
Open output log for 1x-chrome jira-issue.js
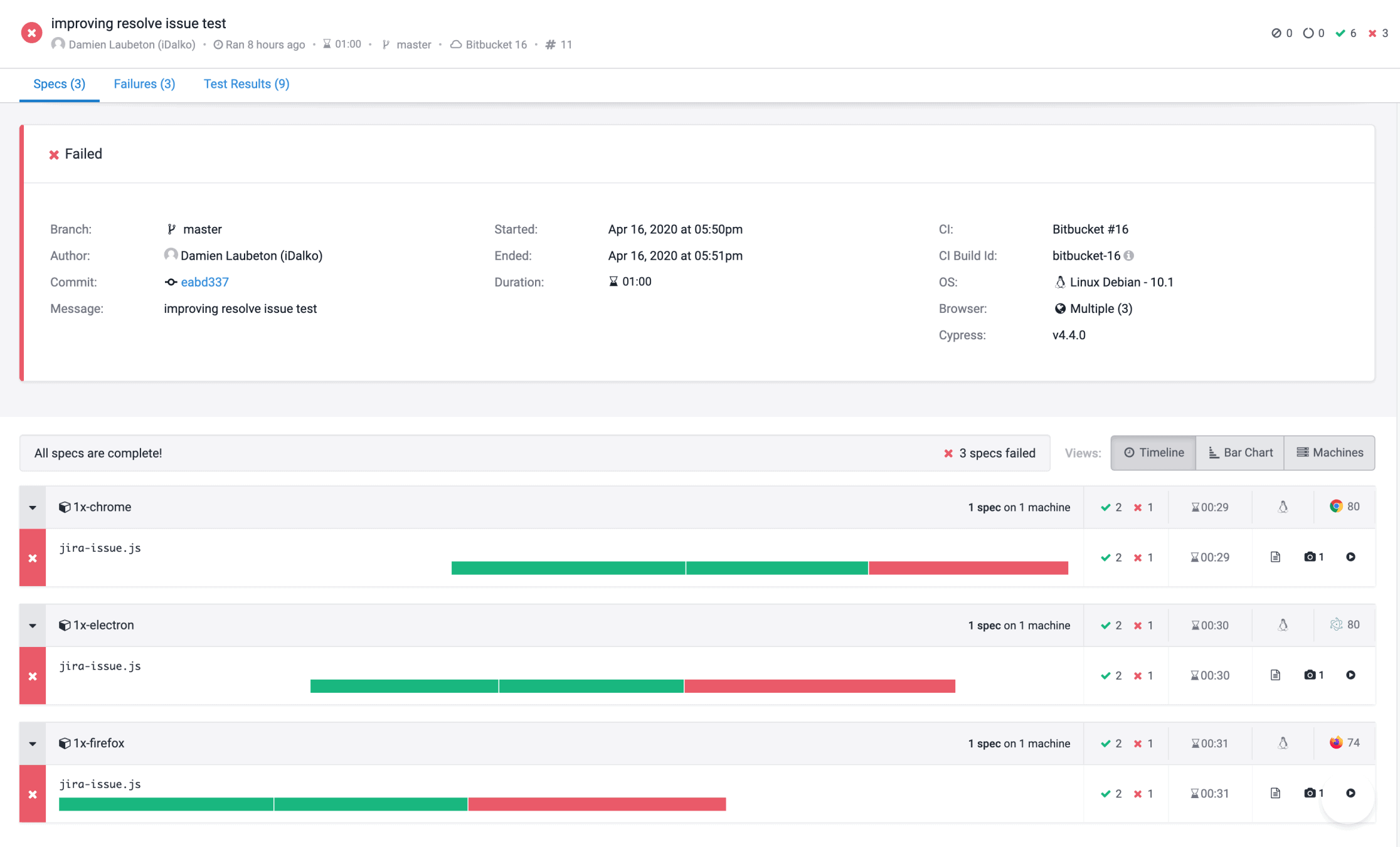1275,557
